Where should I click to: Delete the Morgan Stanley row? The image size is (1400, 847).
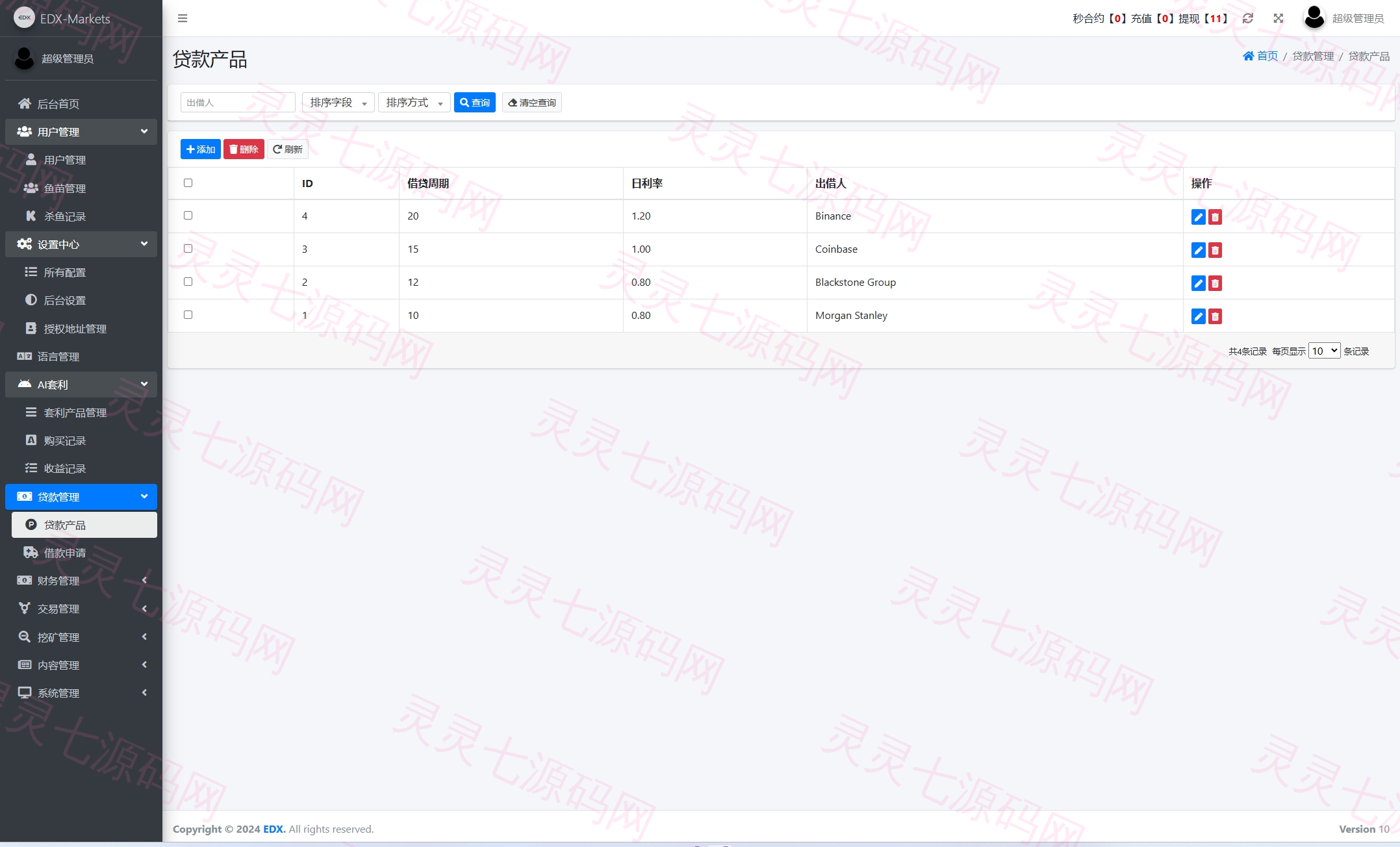tap(1215, 316)
